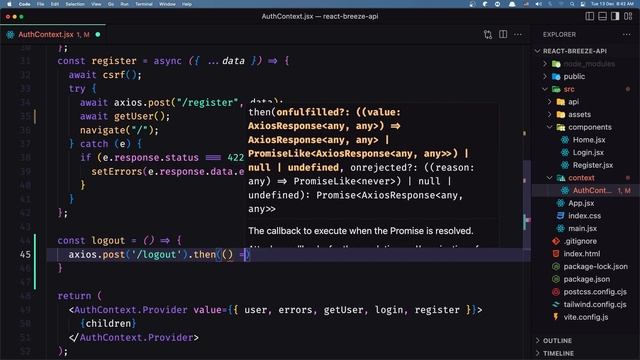Open editor More Actions ellipsis
Viewport: 640px width, 360px height.
pos(518,35)
